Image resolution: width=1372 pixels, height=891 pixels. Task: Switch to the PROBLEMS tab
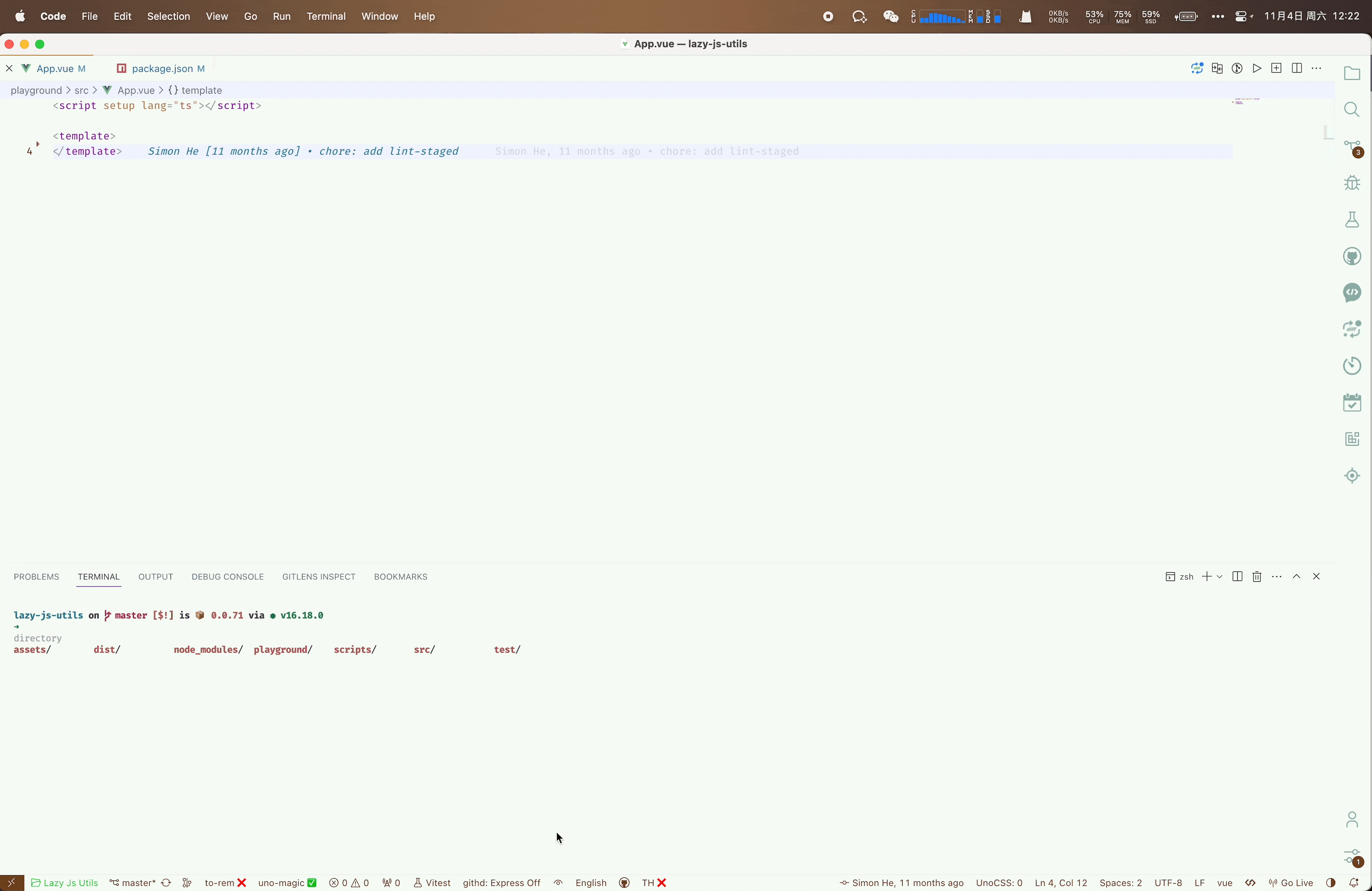pos(36,576)
